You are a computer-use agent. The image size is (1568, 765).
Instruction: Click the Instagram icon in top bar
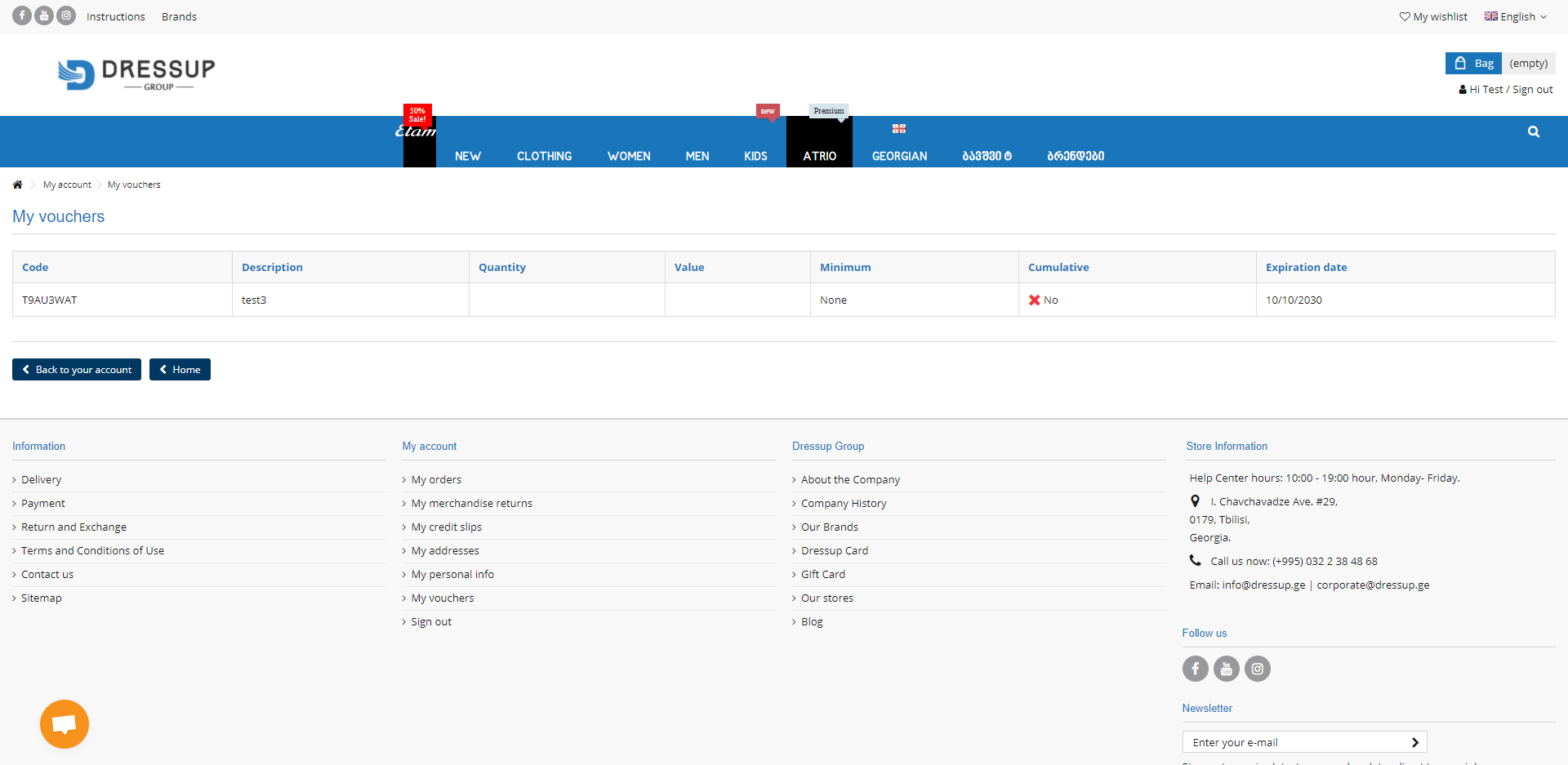66,16
